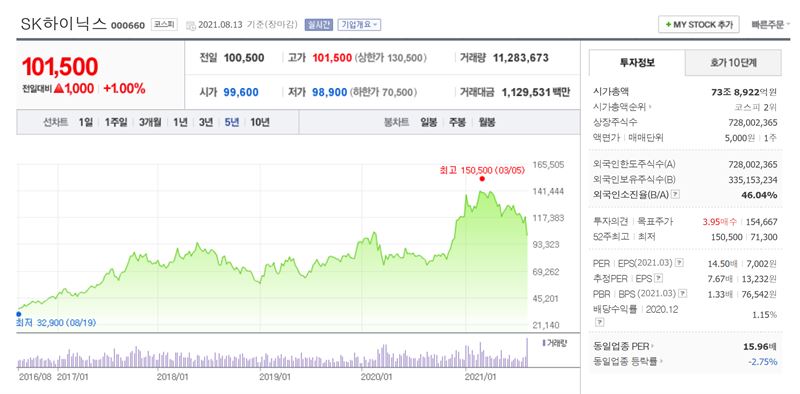Click the help icon under 배당수익률
800x394 pixels.
pos(599,322)
